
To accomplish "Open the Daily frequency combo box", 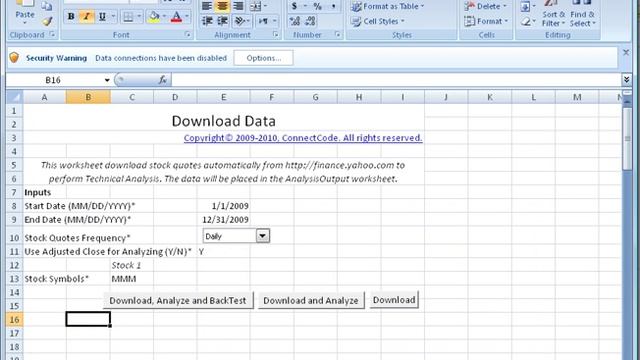I will tap(262, 236).
